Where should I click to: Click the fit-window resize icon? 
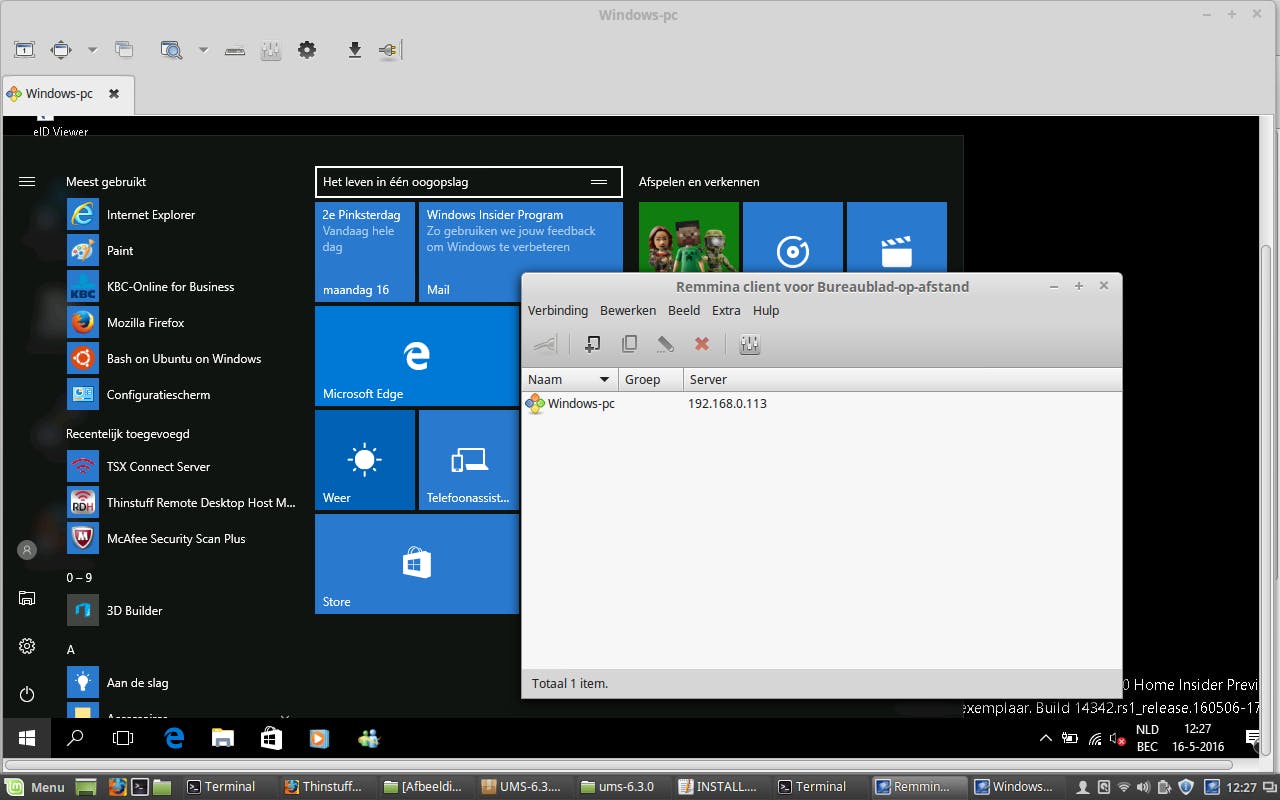pyautogui.click(x=61, y=50)
